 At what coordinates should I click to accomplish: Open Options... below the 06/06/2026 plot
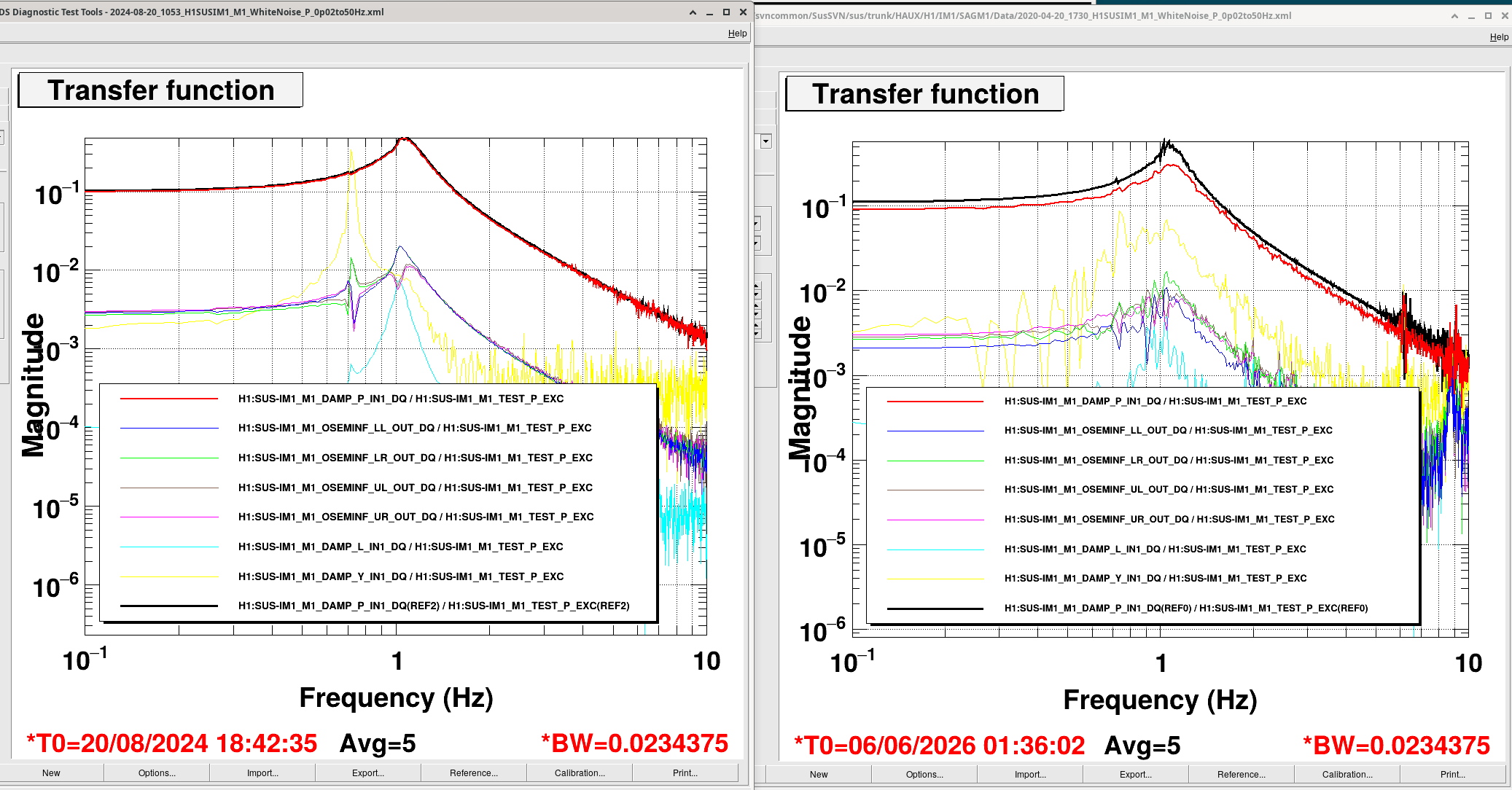[924, 775]
